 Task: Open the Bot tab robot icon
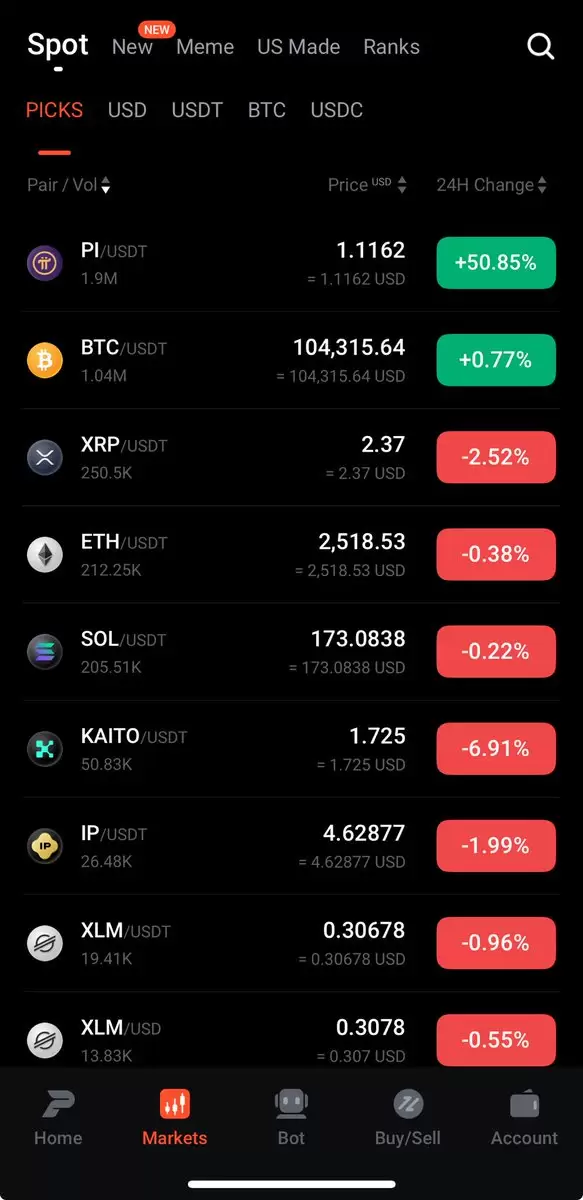coord(291,1104)
